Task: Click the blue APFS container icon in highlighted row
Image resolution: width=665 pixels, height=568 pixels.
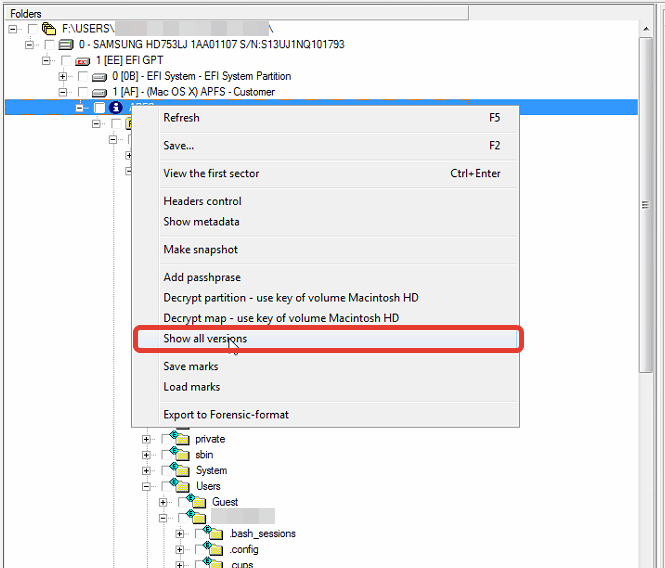Action: click(x=116, y=108)
